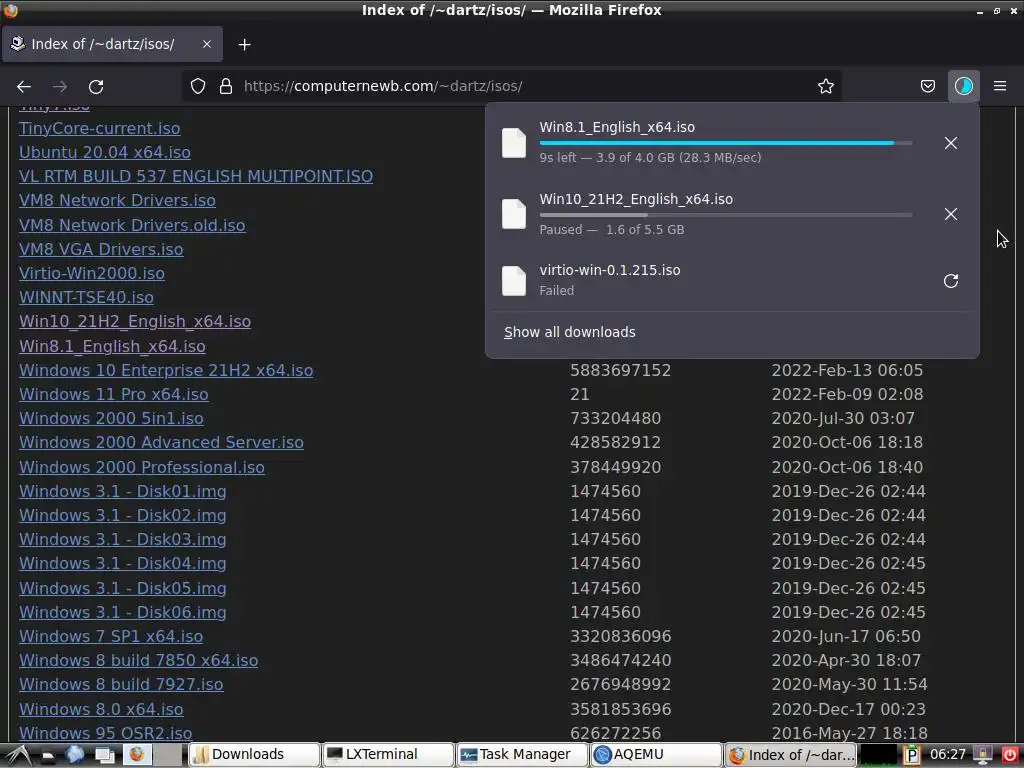The width and height of the screenshot is (1024, 768).
Task: Open VM8 Network Drivers.old.iso link
Action: click(132, 225)
